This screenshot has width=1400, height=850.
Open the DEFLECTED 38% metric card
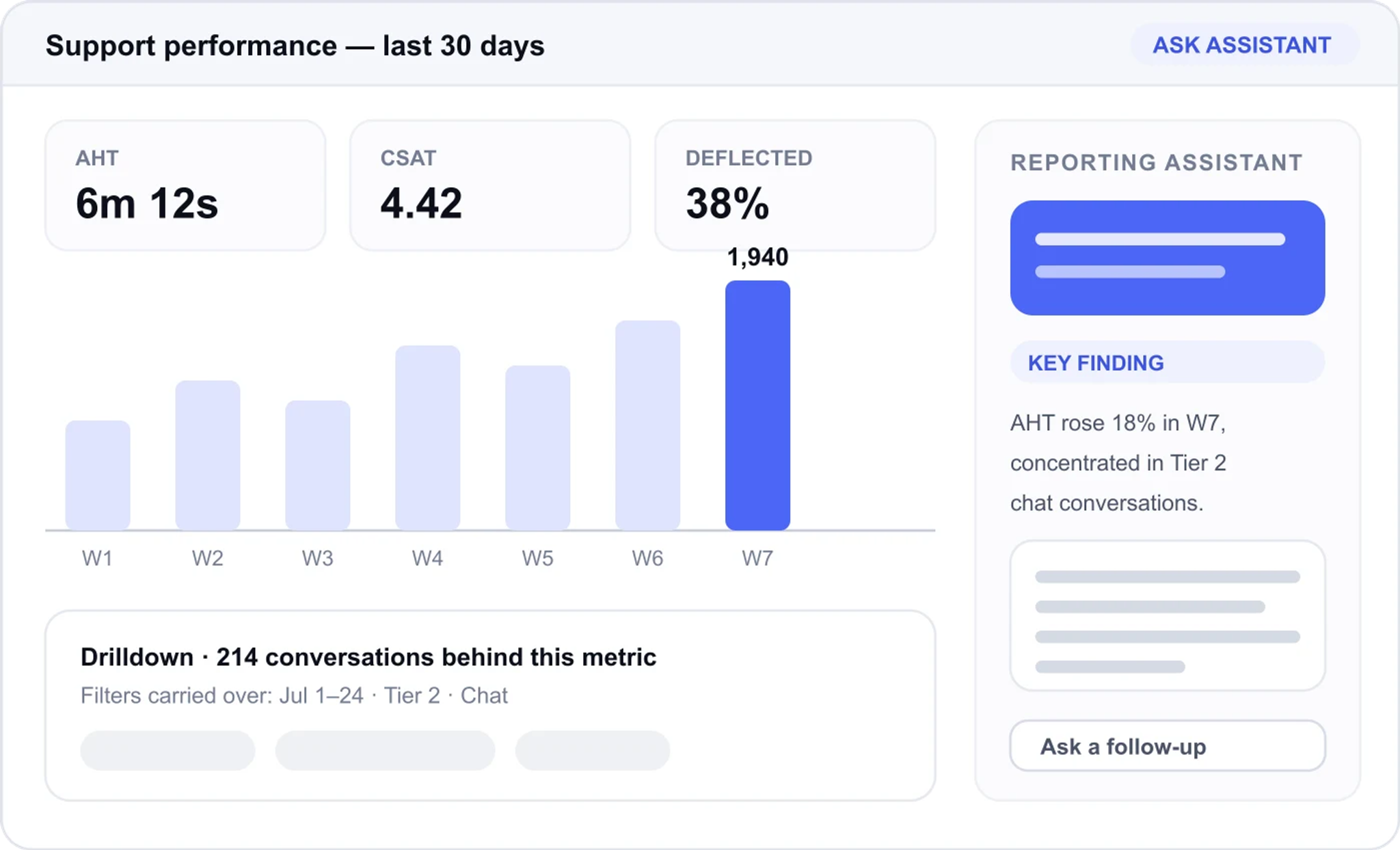tap(795, 185)
